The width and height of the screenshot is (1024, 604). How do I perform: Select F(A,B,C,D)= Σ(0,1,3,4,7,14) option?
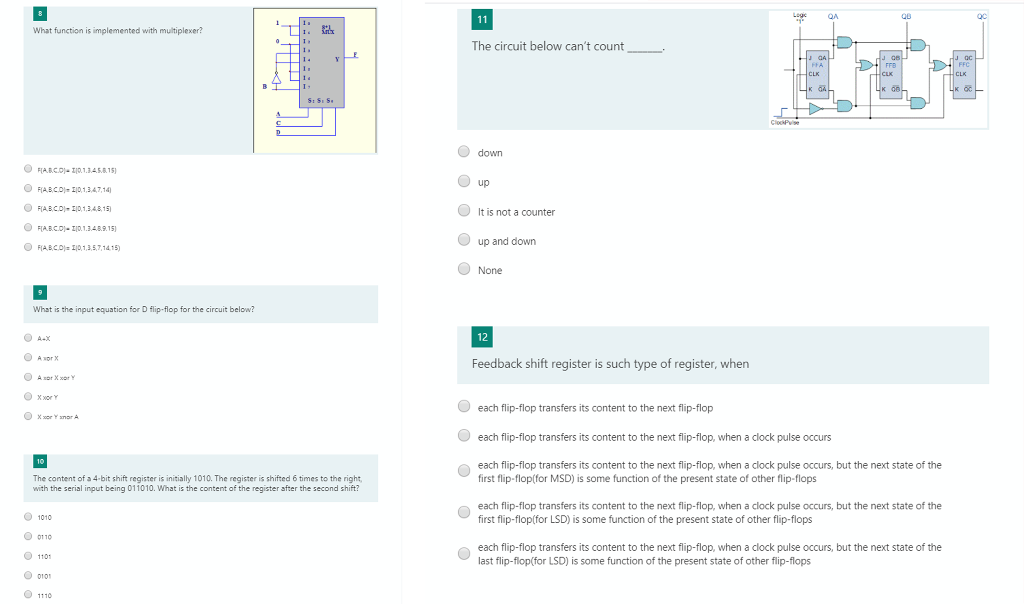point(28,188)
